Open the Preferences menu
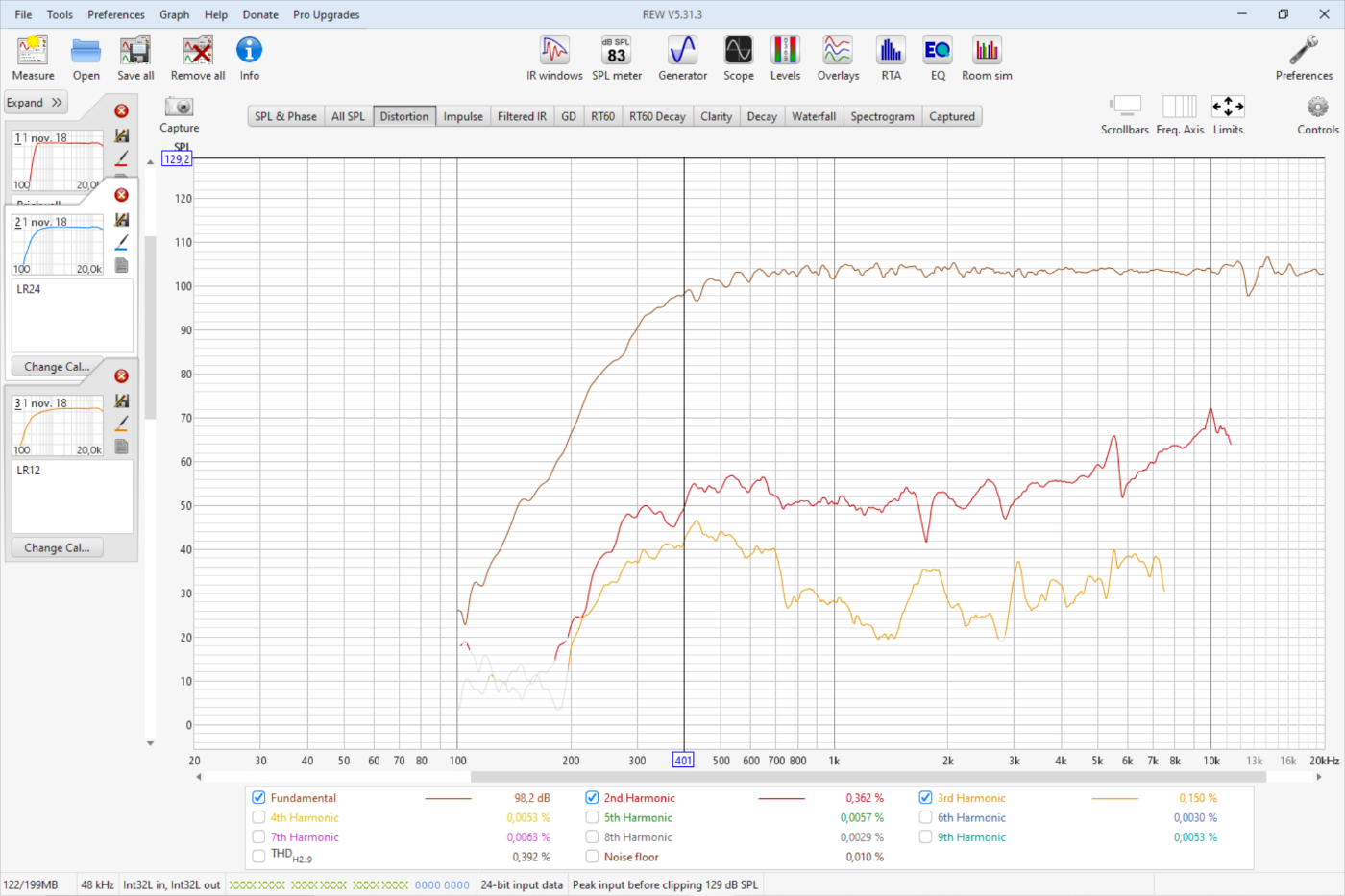 (115, 14)
